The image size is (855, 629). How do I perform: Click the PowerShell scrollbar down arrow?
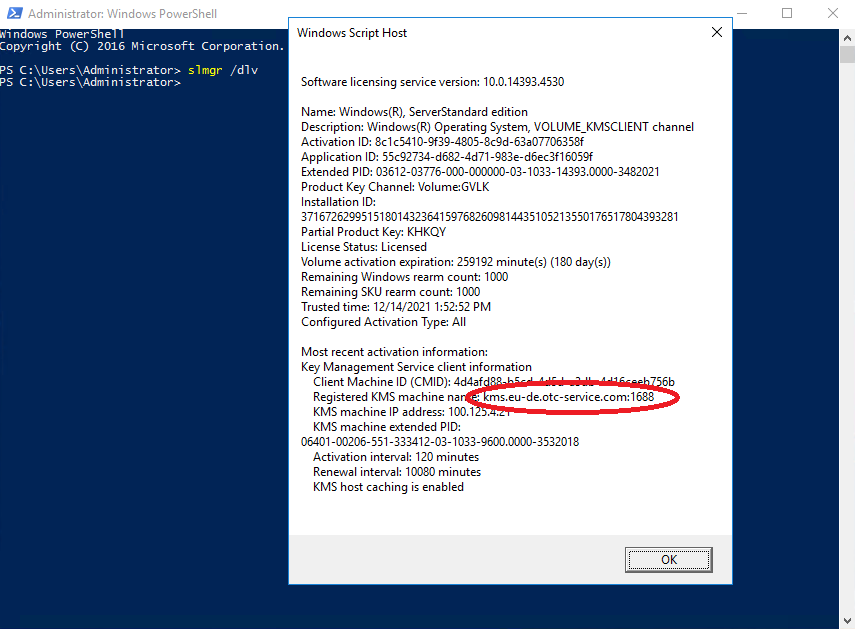click(x=847, y=620)
